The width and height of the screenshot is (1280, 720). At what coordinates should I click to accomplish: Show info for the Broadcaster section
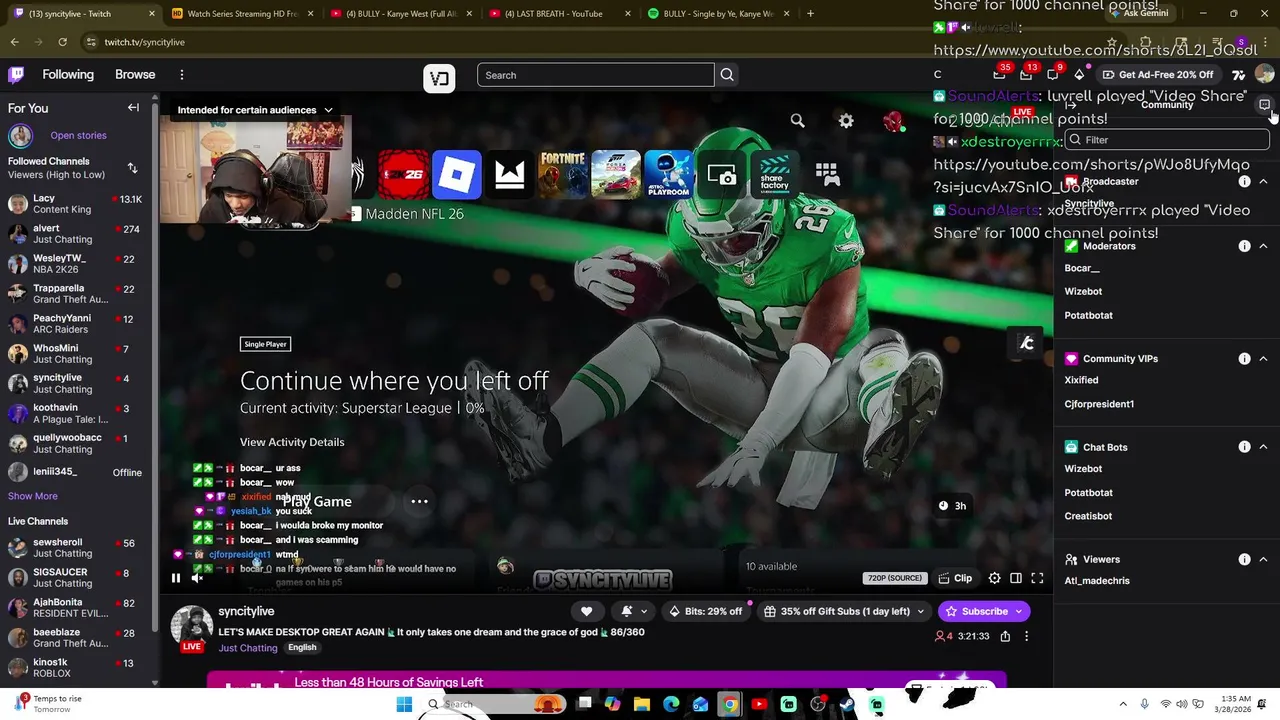click(x=1244, y=182)
